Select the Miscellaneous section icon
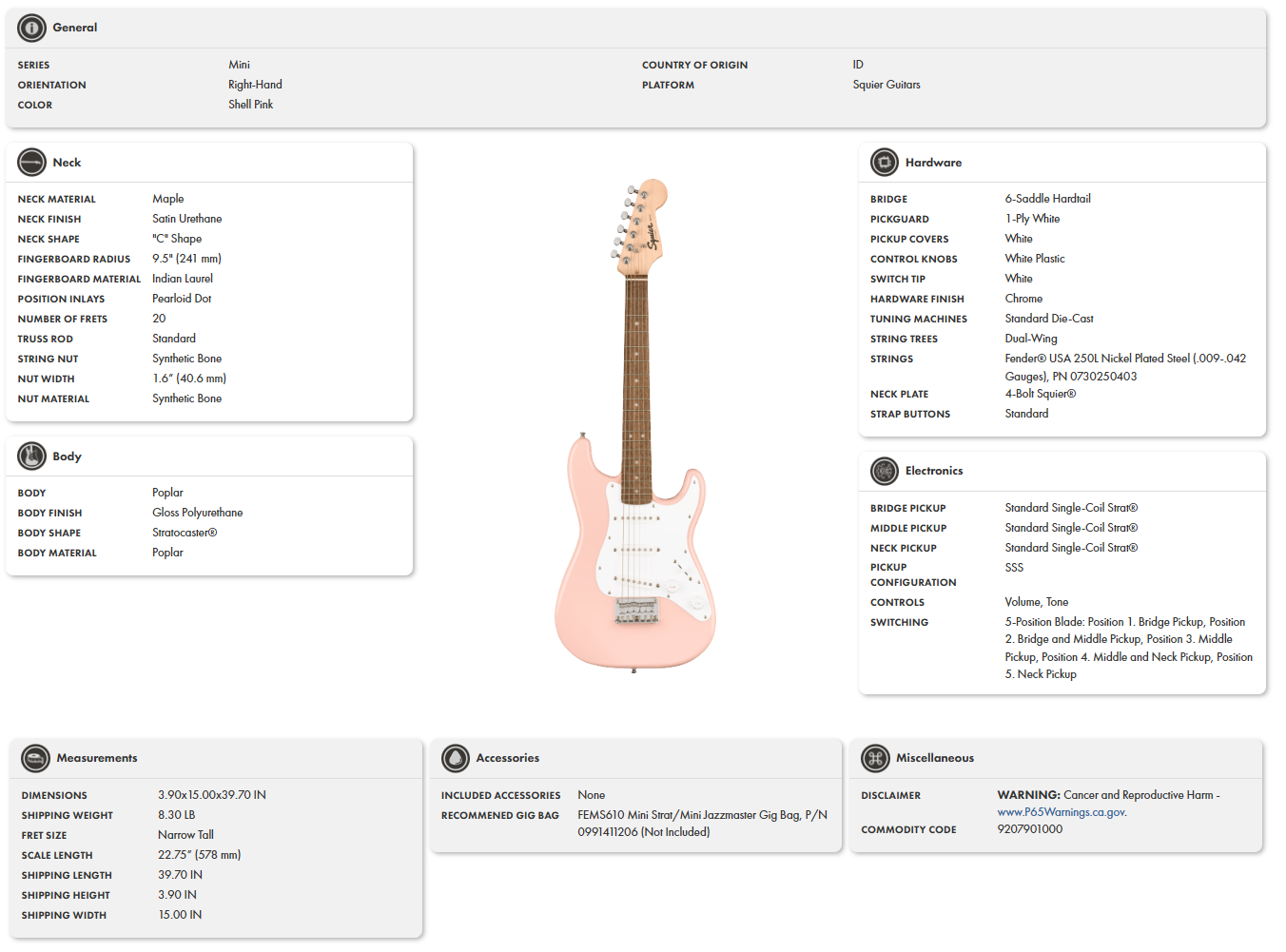The image size is (1286, 952). coord(875,758)
